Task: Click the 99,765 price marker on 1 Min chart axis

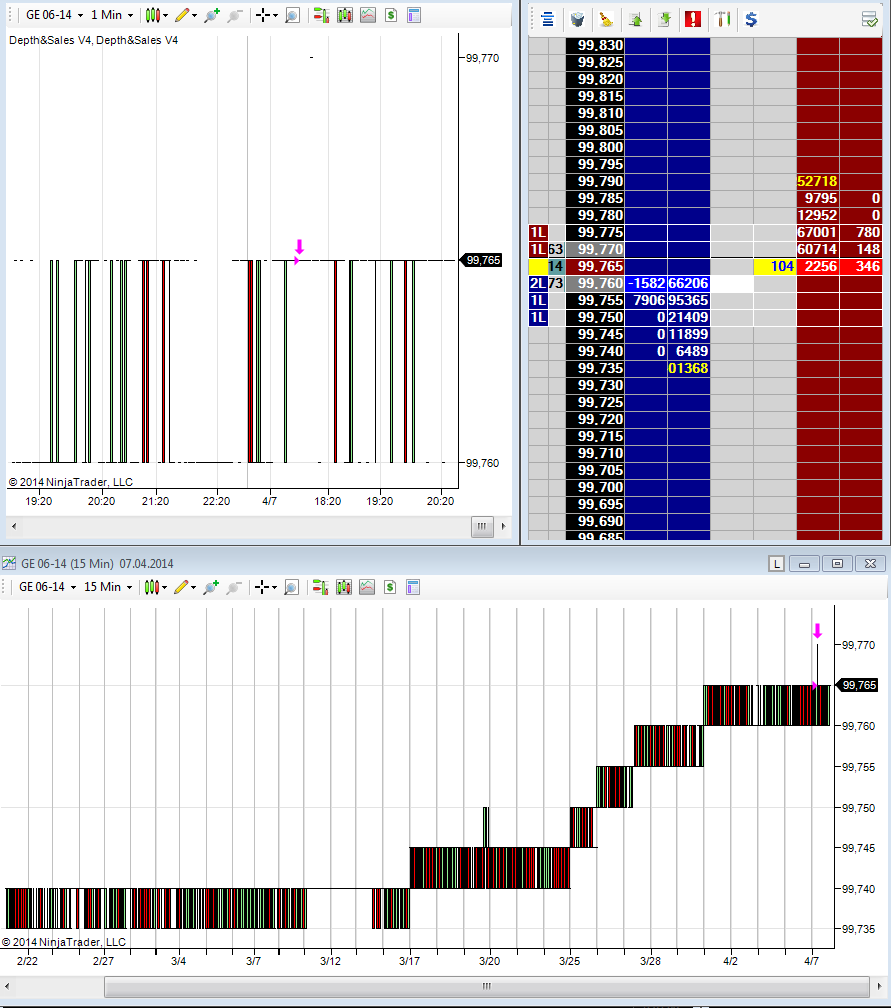Action: click(482, 260)
